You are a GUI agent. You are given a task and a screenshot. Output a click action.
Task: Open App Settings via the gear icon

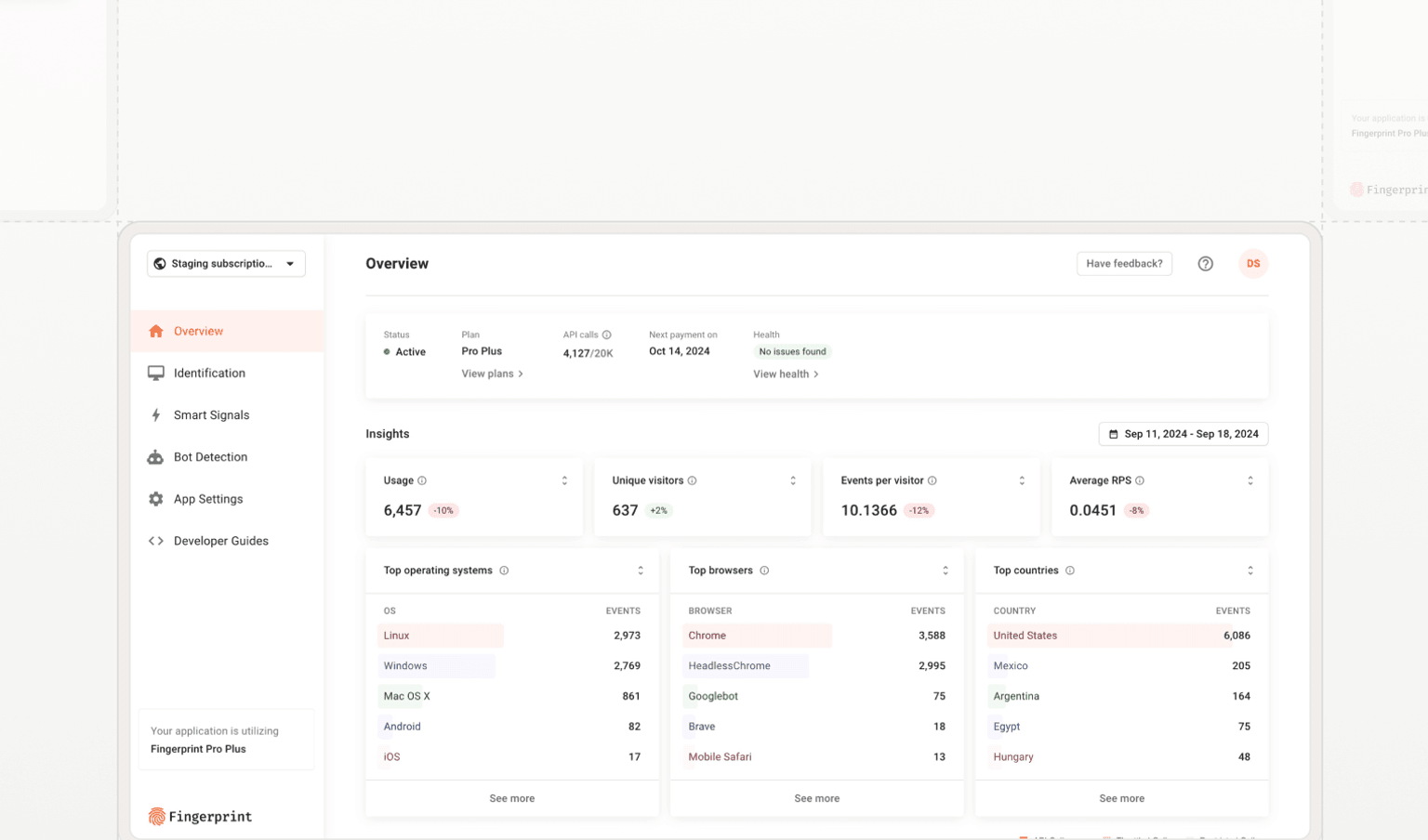pyautogui.click(x=155, y=498)
